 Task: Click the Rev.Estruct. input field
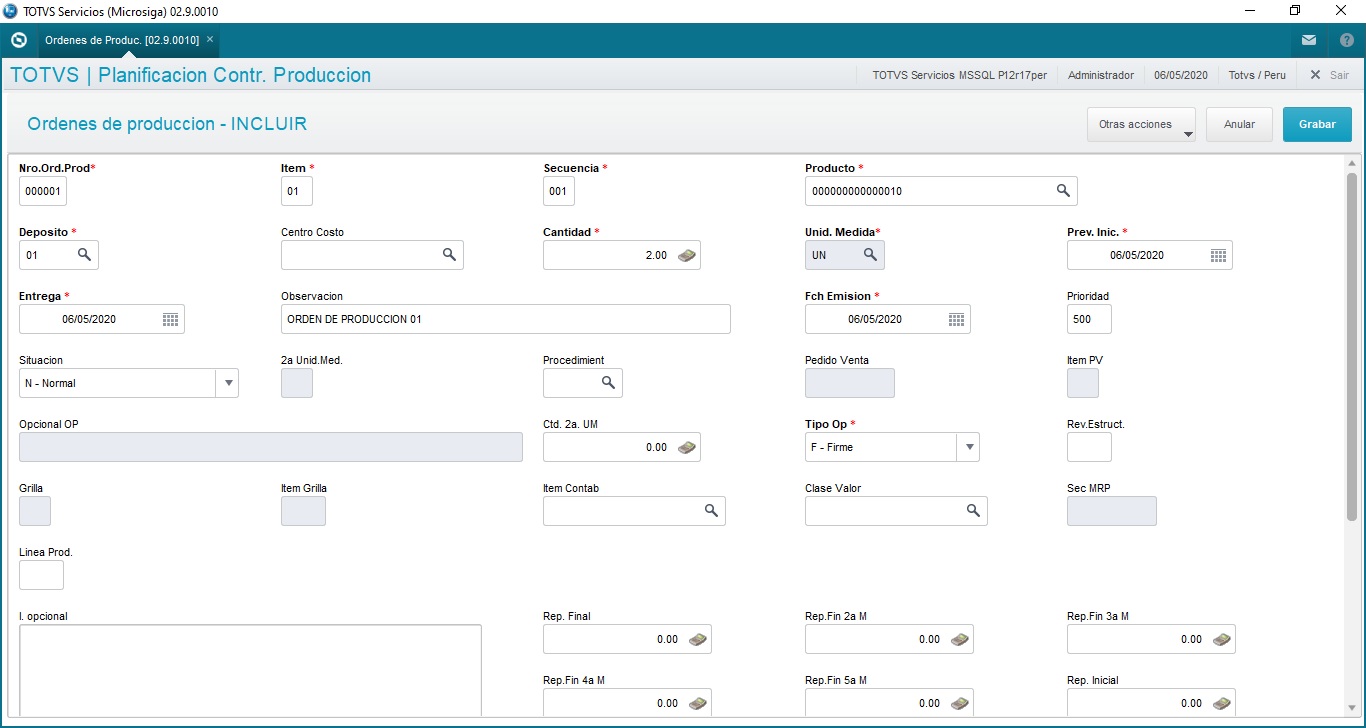[1089, 447]
